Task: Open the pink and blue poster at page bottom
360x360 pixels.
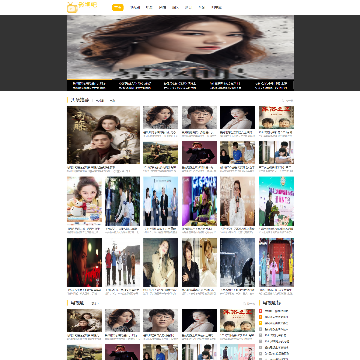Action: (x=237, y=352)
